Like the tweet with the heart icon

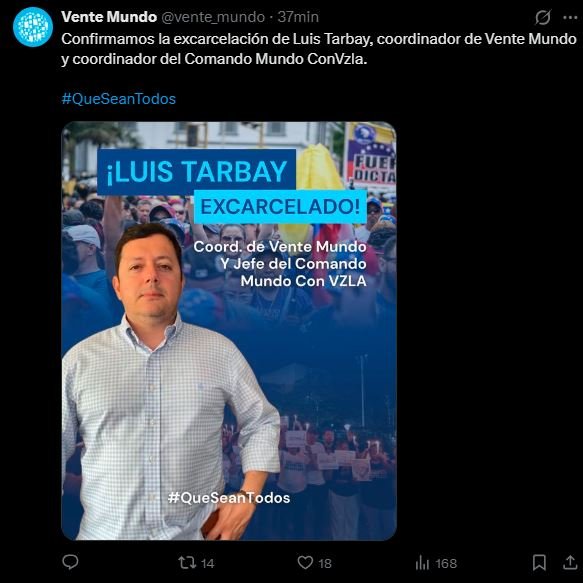pos(305,562)
